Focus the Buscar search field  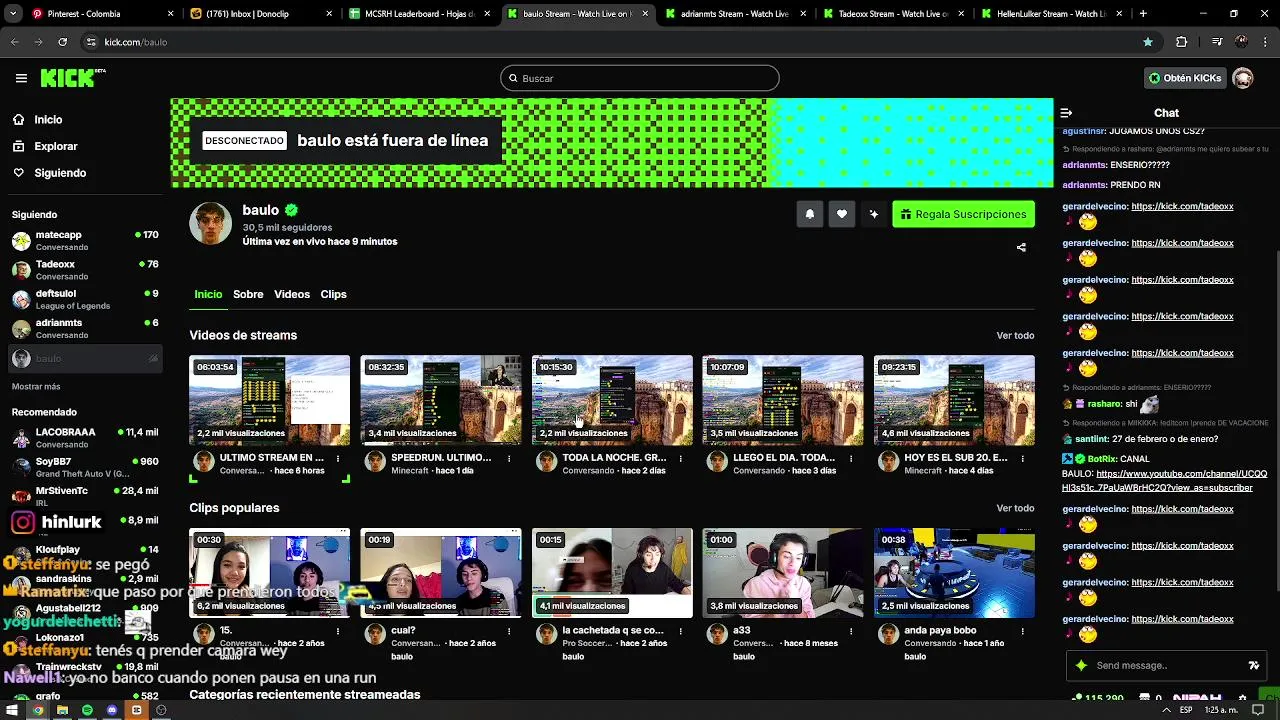pyautogui.click(x=640, y=78)
